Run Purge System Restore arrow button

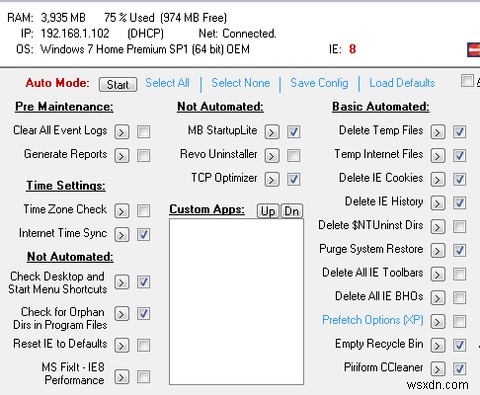pyautogui.click(x=438, y=250)
